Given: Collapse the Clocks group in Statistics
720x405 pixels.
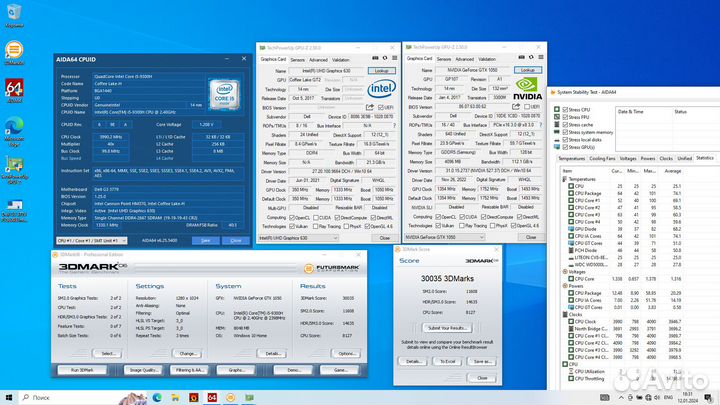Looking at the screenshot, I should [x=565, y=315].
